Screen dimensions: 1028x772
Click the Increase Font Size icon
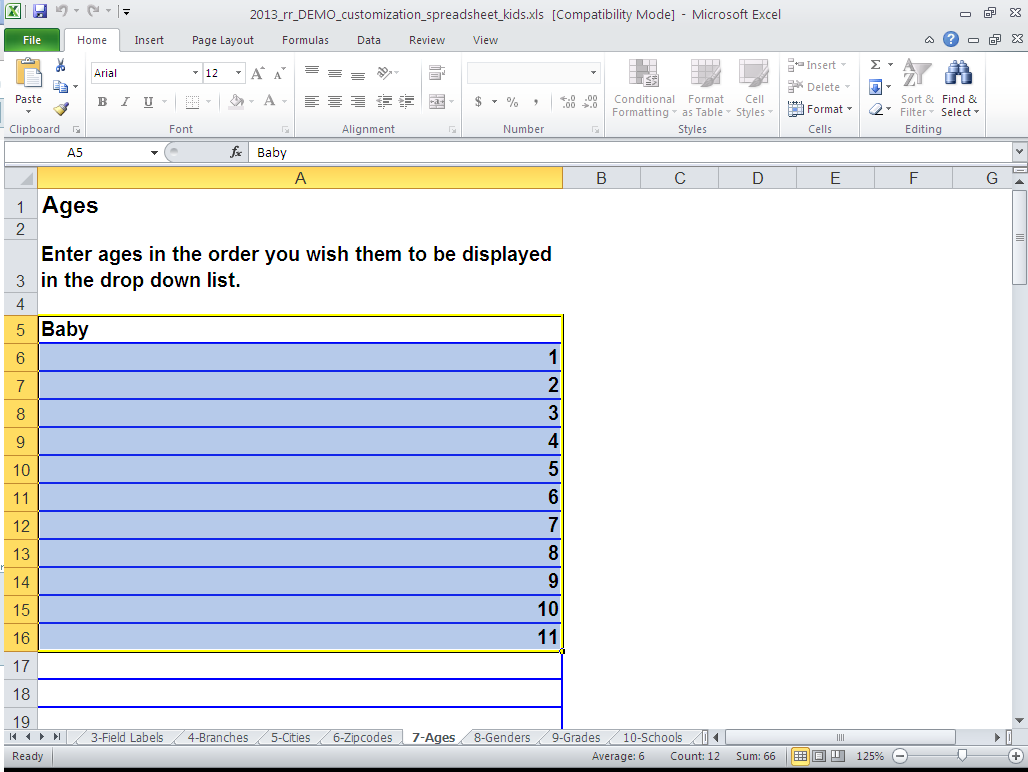(x=257, y=73)
